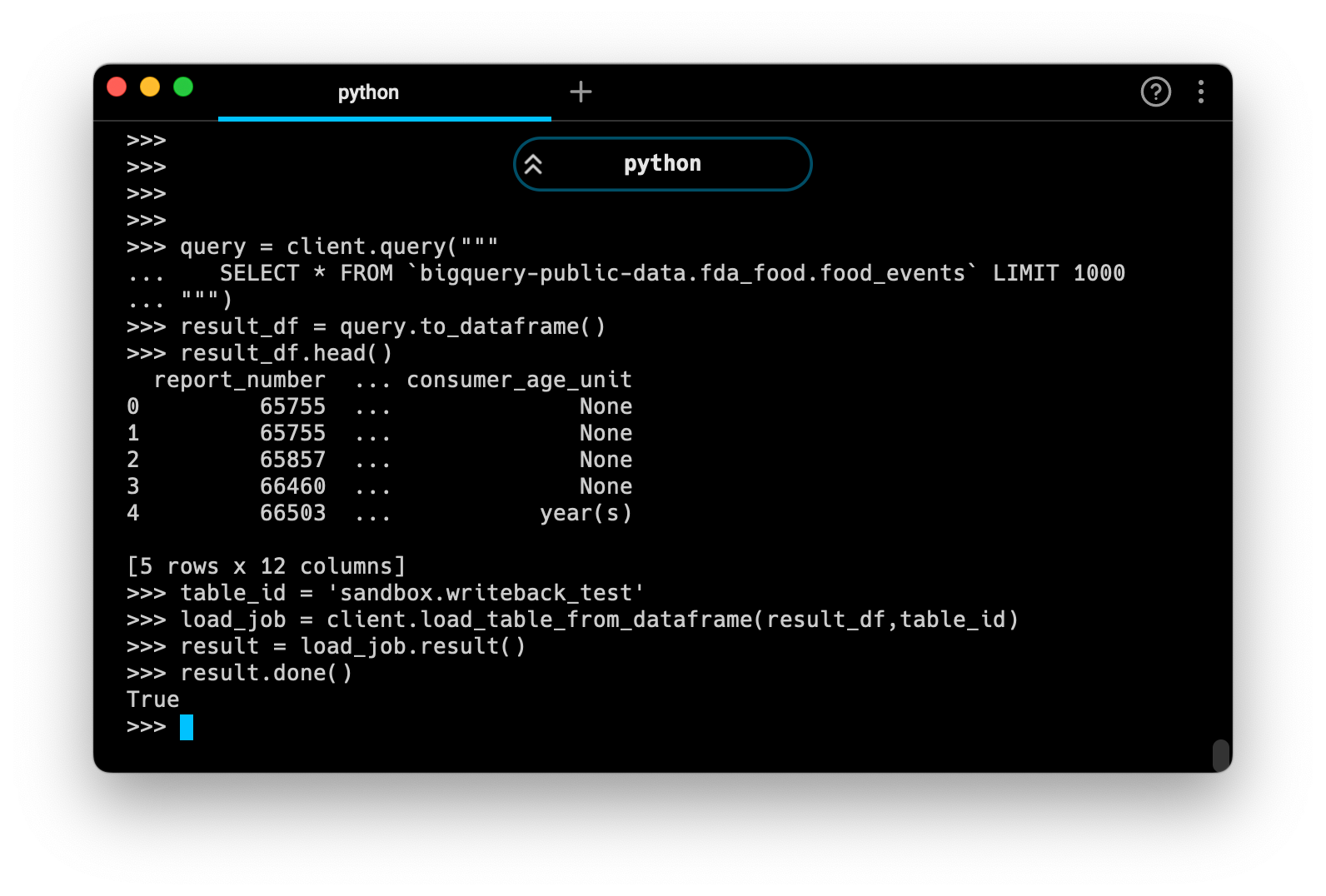1326x896 pixels.
Task: Click the text "result_df.head()"
Action: pyautogui.click(x=287, y=353)
